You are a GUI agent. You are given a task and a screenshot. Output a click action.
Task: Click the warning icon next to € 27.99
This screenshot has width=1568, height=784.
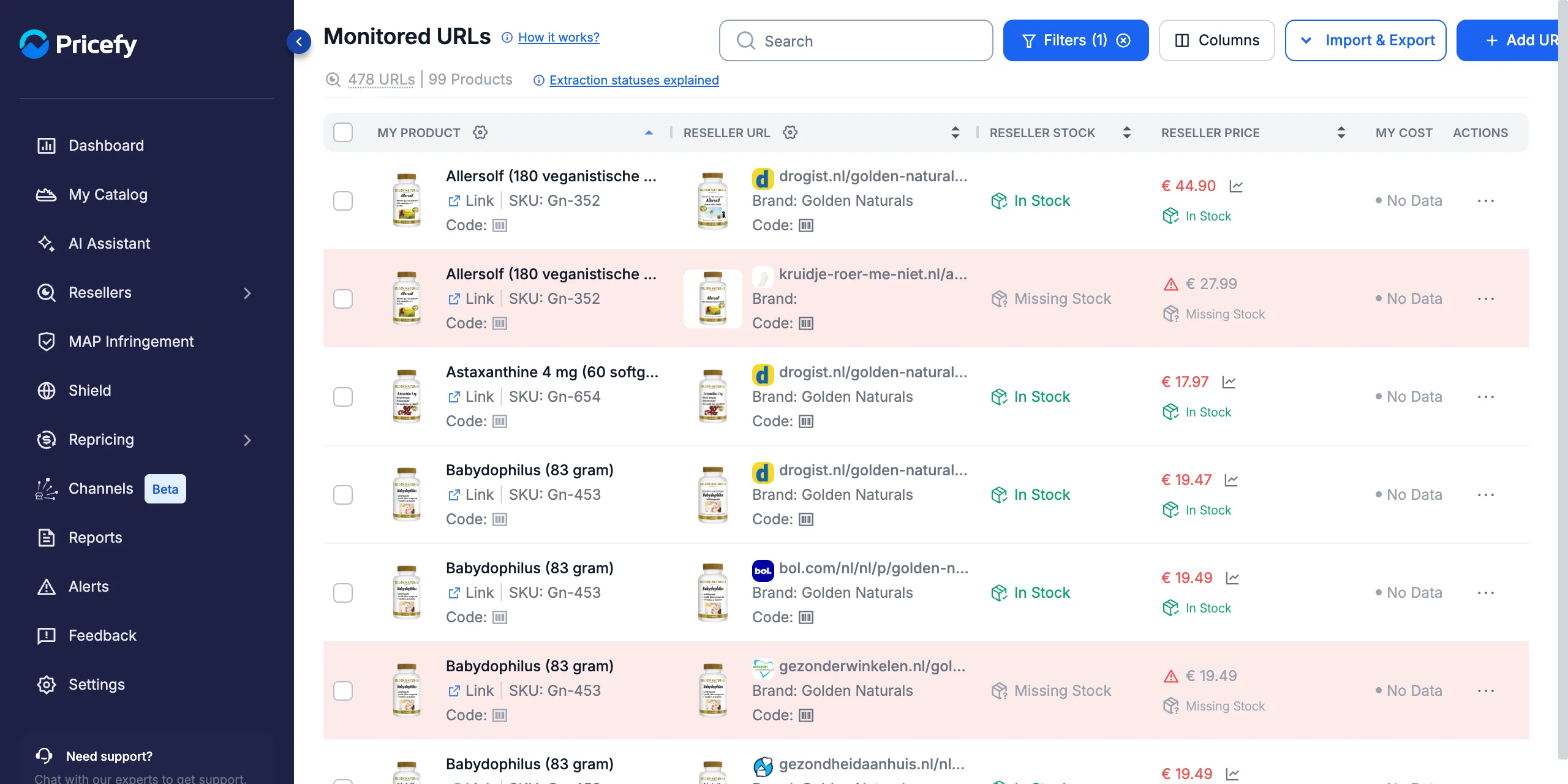tap(1170, 284)
